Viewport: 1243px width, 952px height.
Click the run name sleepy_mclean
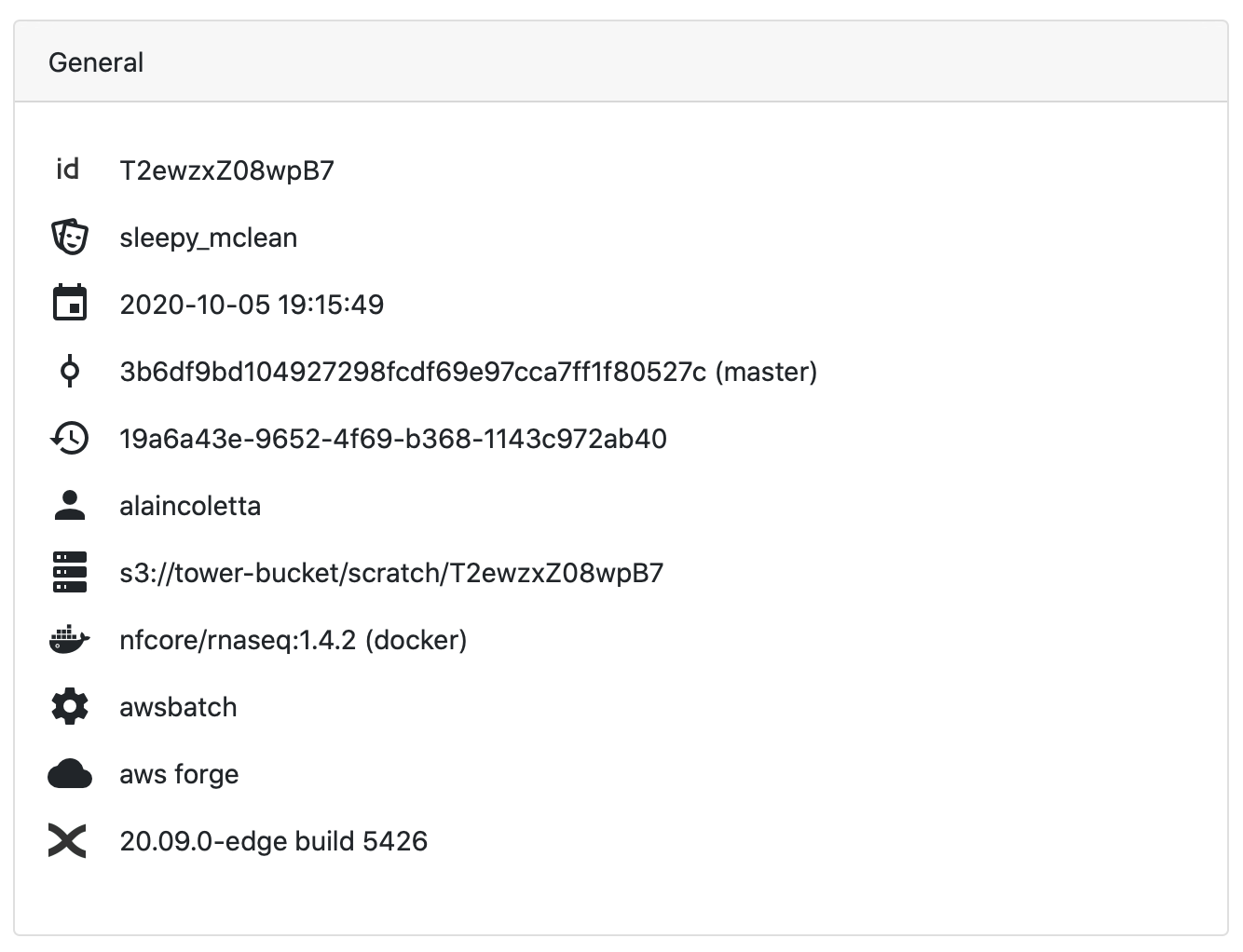click(x=208, y=238)
